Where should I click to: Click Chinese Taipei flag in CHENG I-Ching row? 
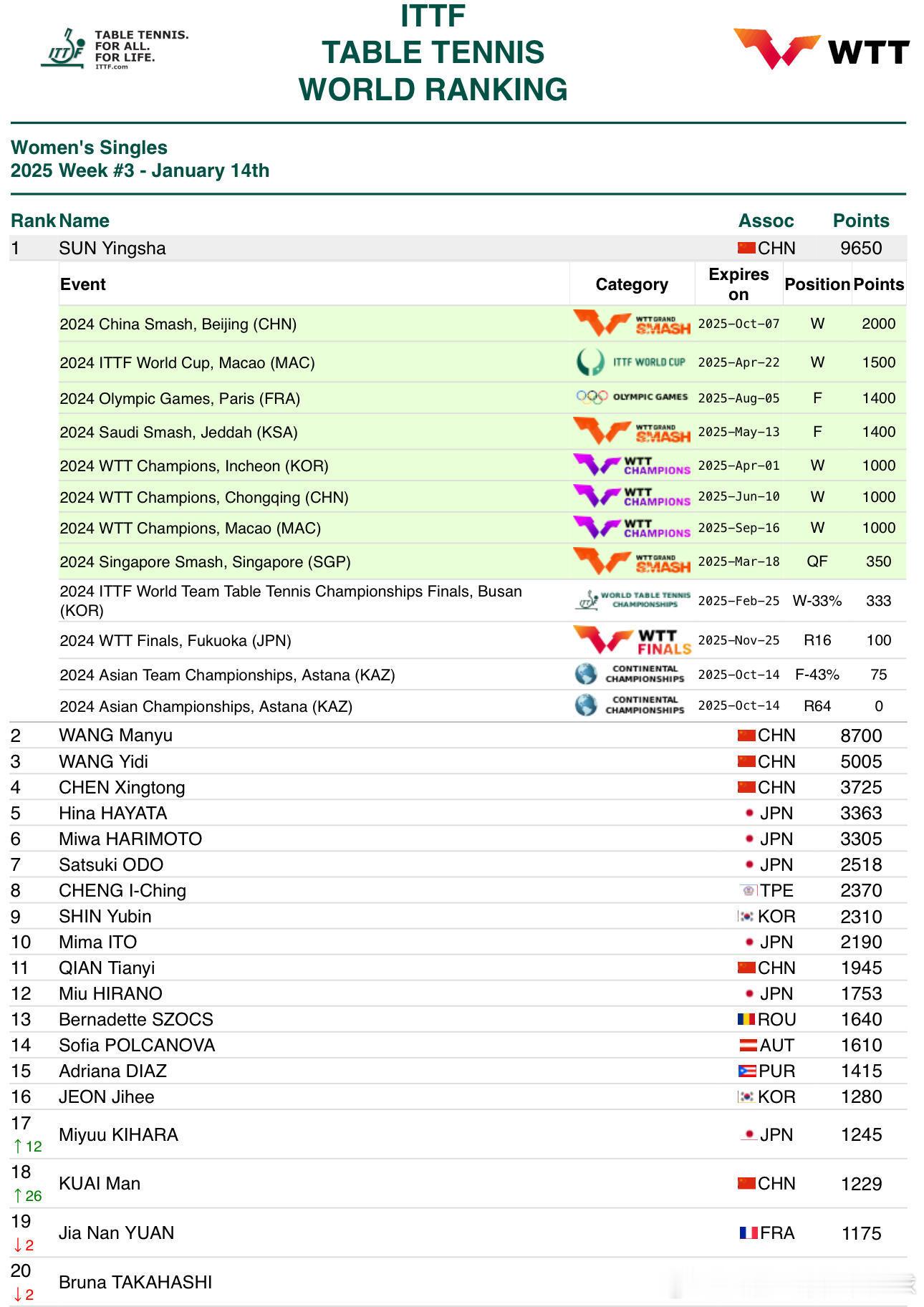(749, 890)
